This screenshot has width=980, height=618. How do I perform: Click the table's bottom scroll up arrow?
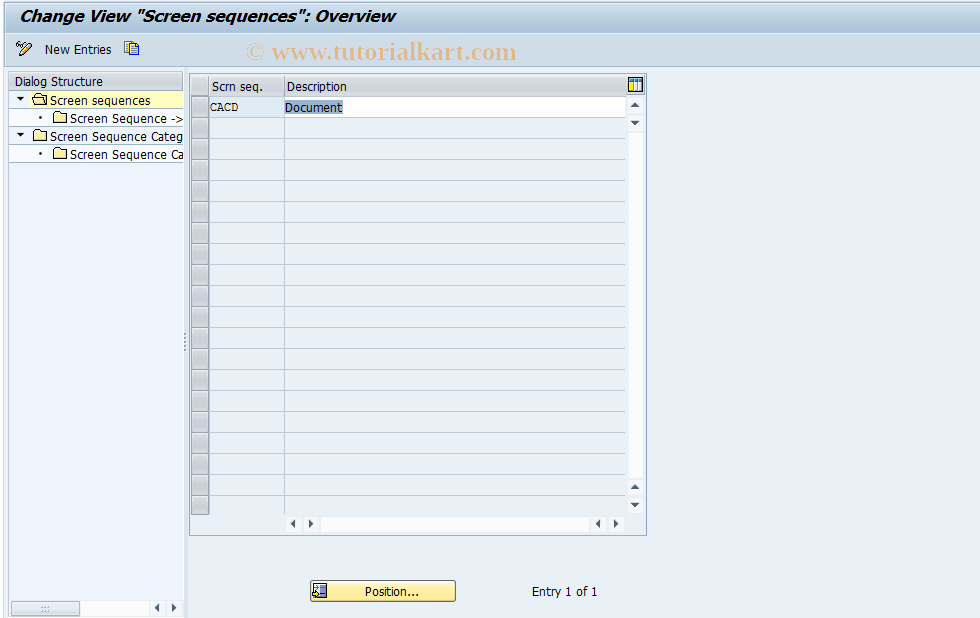[635, 487]
